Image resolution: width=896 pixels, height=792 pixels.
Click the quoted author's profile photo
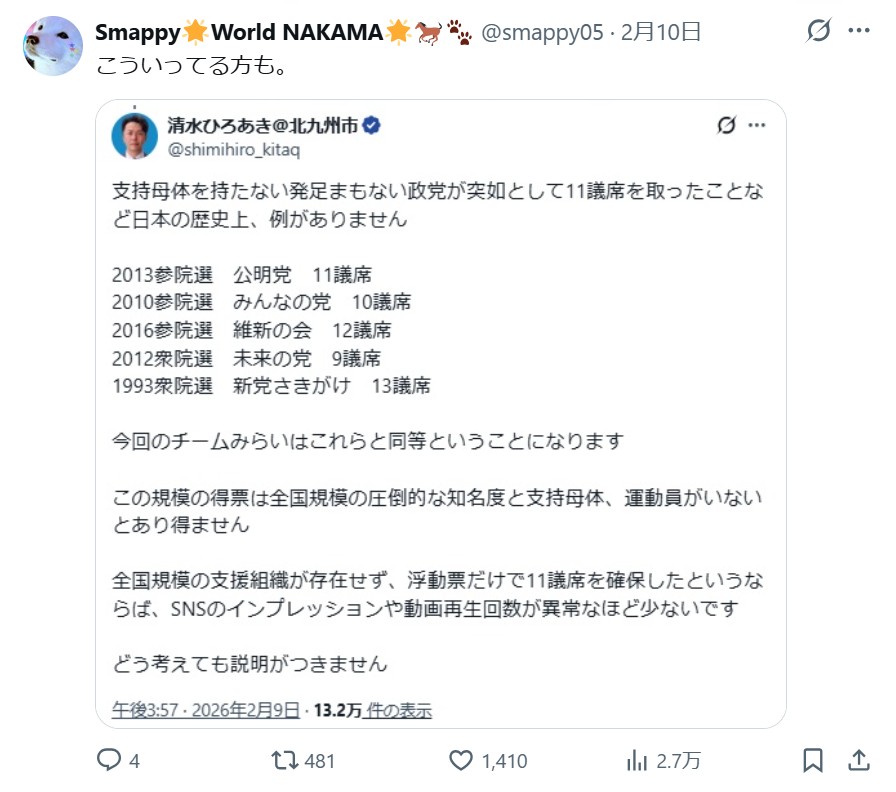[134, 136]
